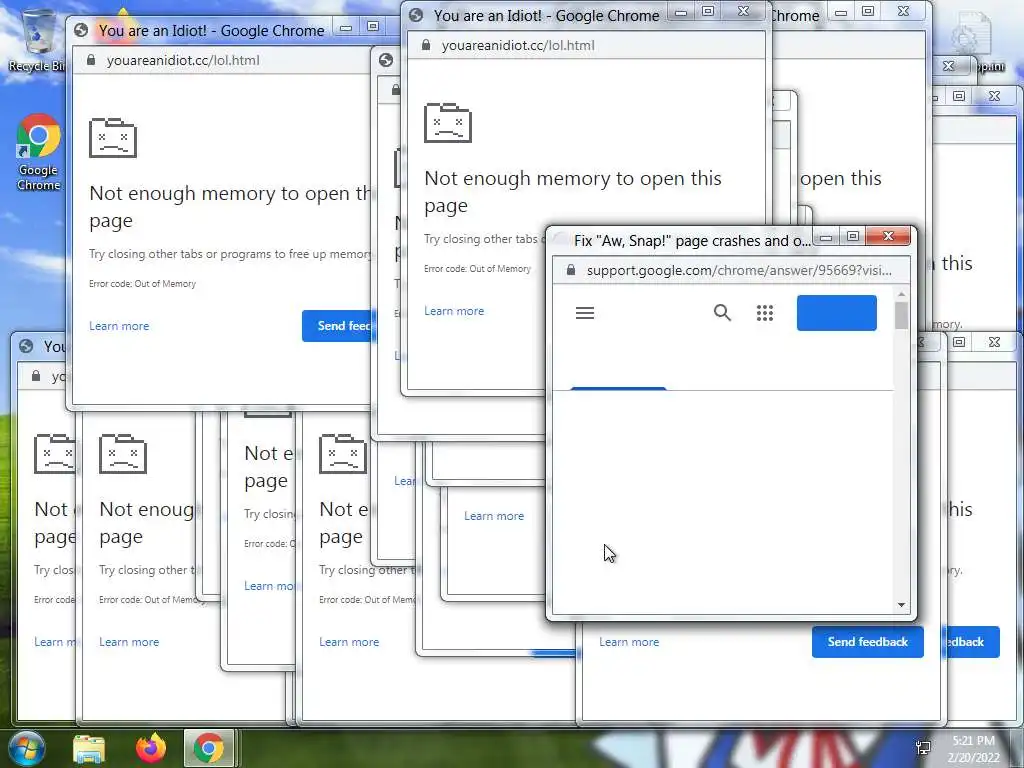Screen dimensions: 1024x768
Task: Close the top-center You are an Idiot window
Action: [743, 11]
